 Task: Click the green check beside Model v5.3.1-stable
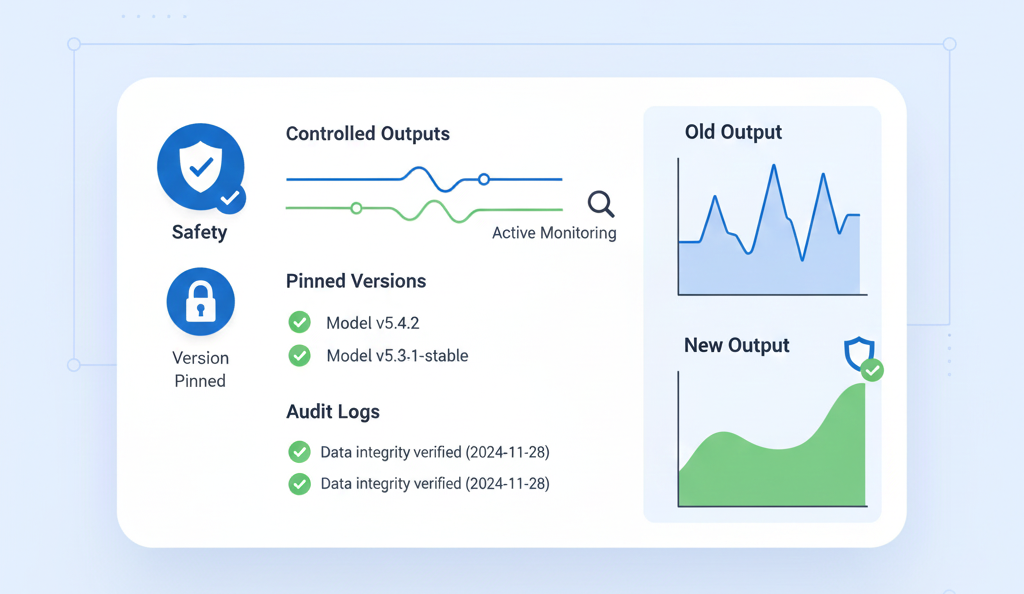pyautogui.click(x=300, y=355)
